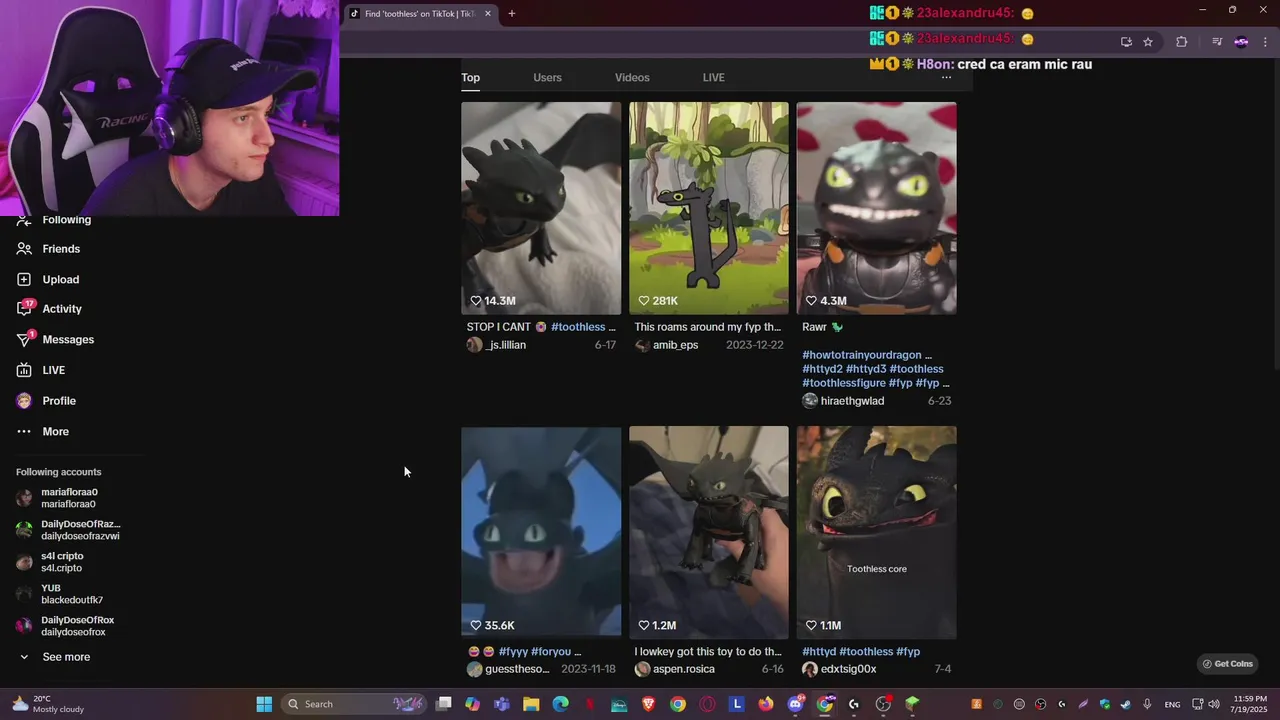Play the dancing Toothless cartoon video
Image resolution: width=1280 pixels, height=720 pixels.
coord(709,208)
